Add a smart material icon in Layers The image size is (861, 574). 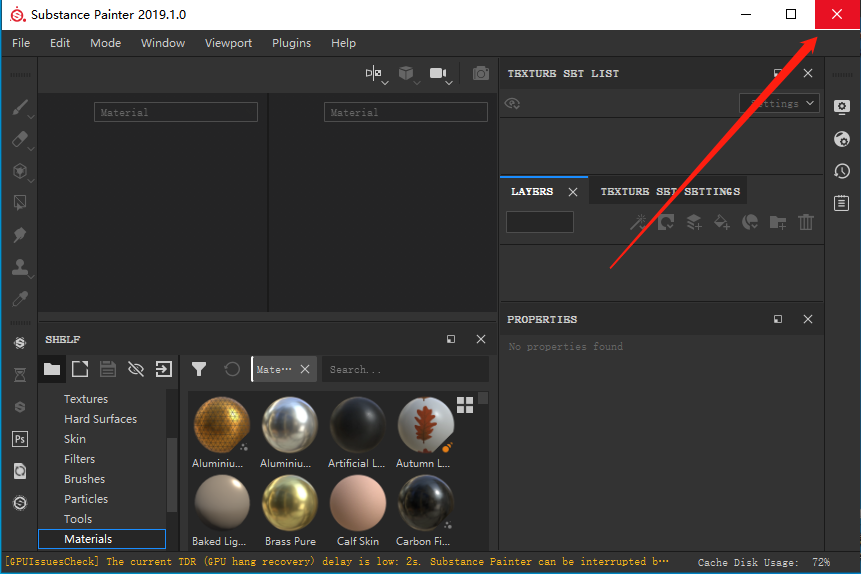pyautogui.click(x=750, y=222)
